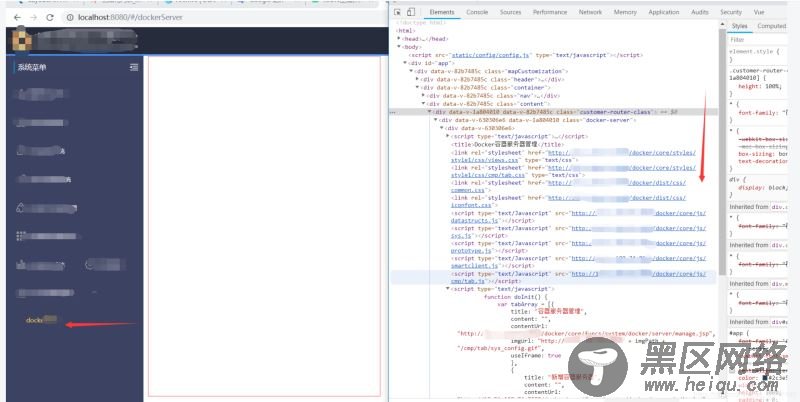The width and height of the screenshot is (800, 402).
Task: Open the cmp/tab.js script link
Action: tap(468, 281)
